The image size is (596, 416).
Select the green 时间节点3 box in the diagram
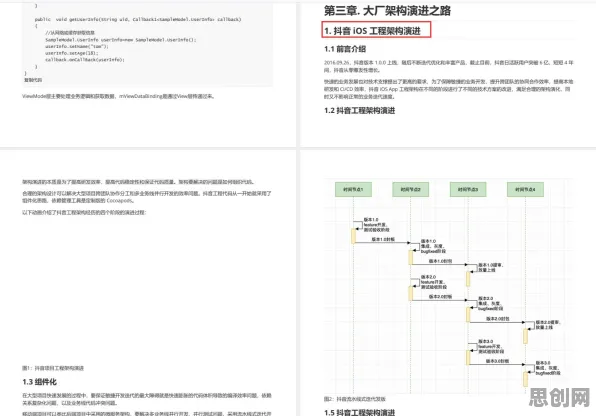pyautogui.click(x=468, y=189)
